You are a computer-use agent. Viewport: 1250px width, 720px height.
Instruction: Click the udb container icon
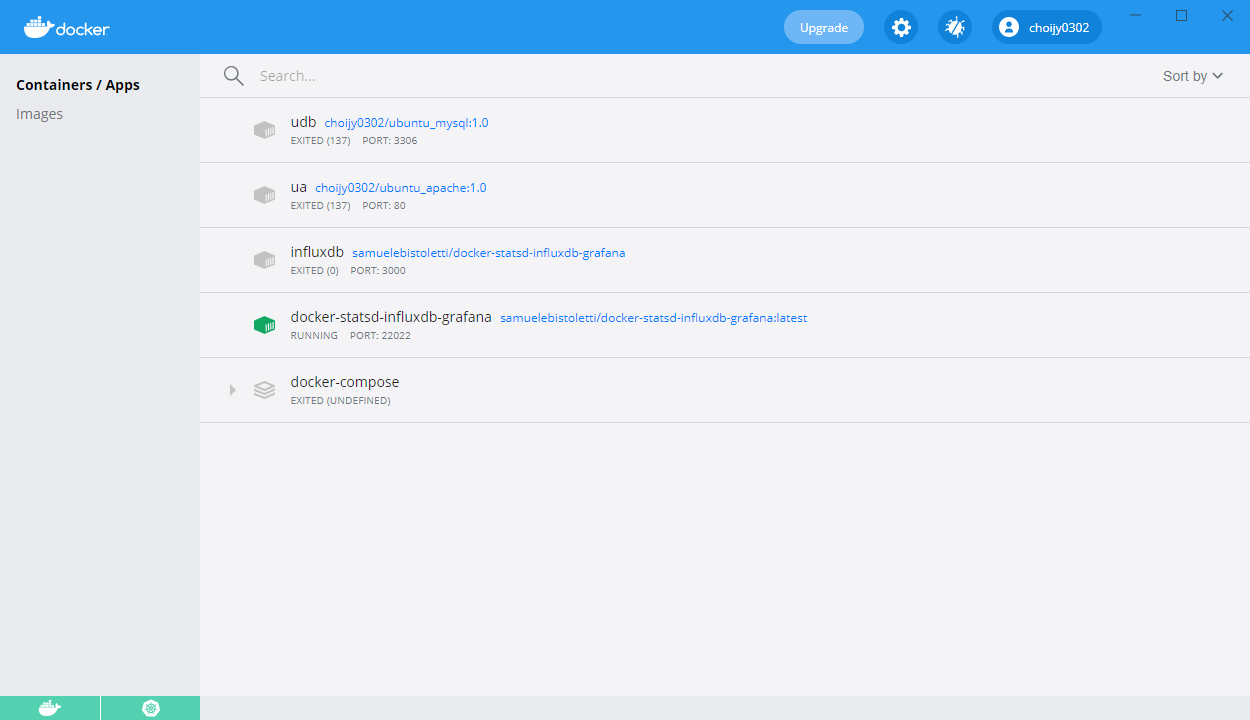click(264, 130)
